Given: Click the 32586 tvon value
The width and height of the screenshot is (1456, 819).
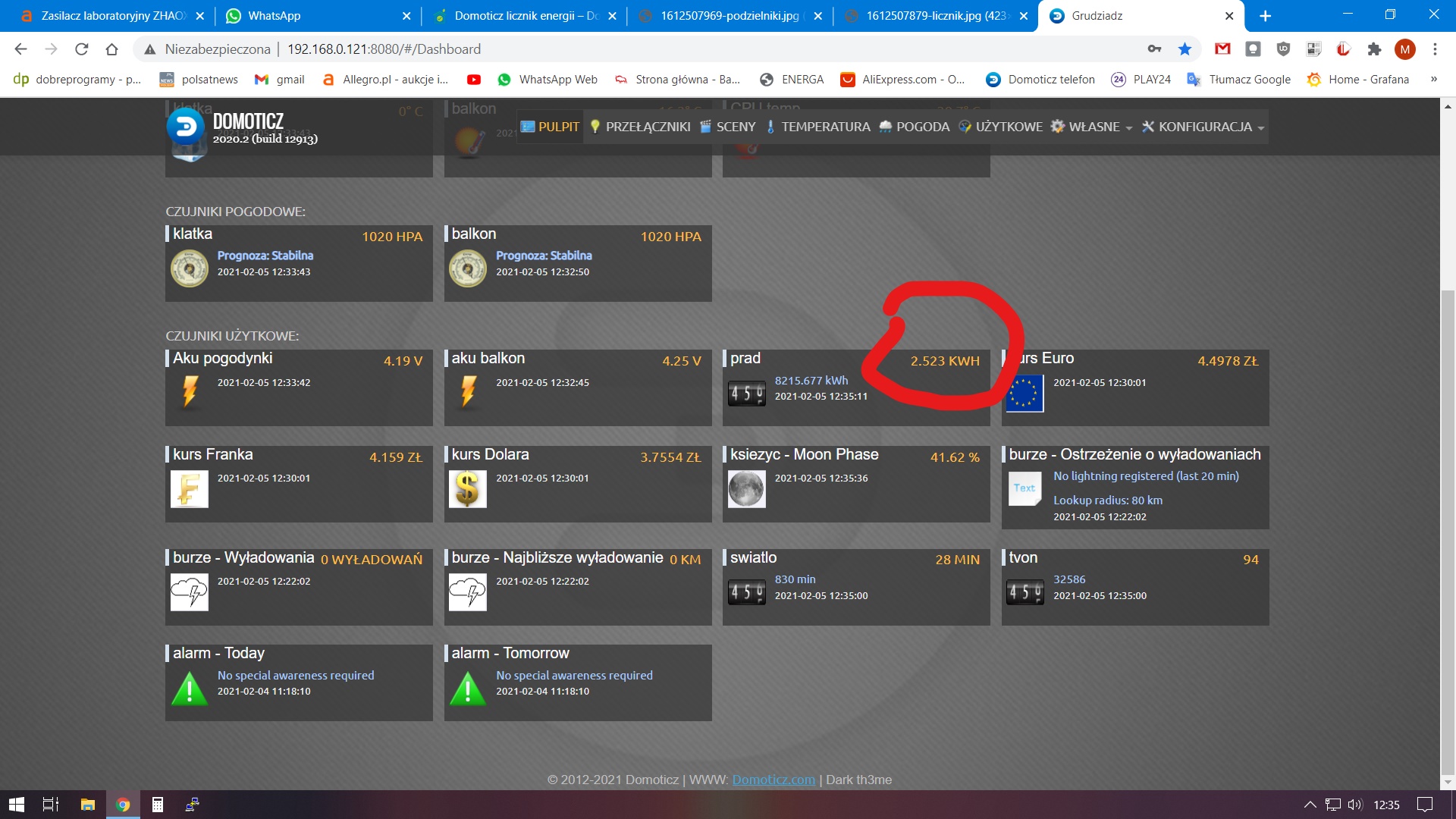Looking at the screenshot, I should pyautogui.click(x=1069, y=579).
